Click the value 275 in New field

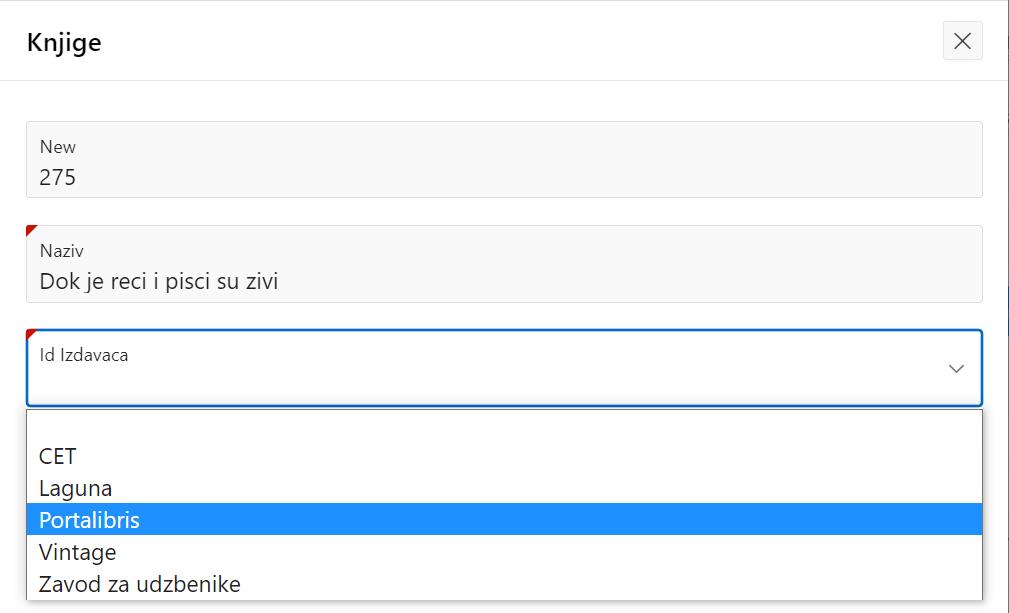[x=58, y=178]
